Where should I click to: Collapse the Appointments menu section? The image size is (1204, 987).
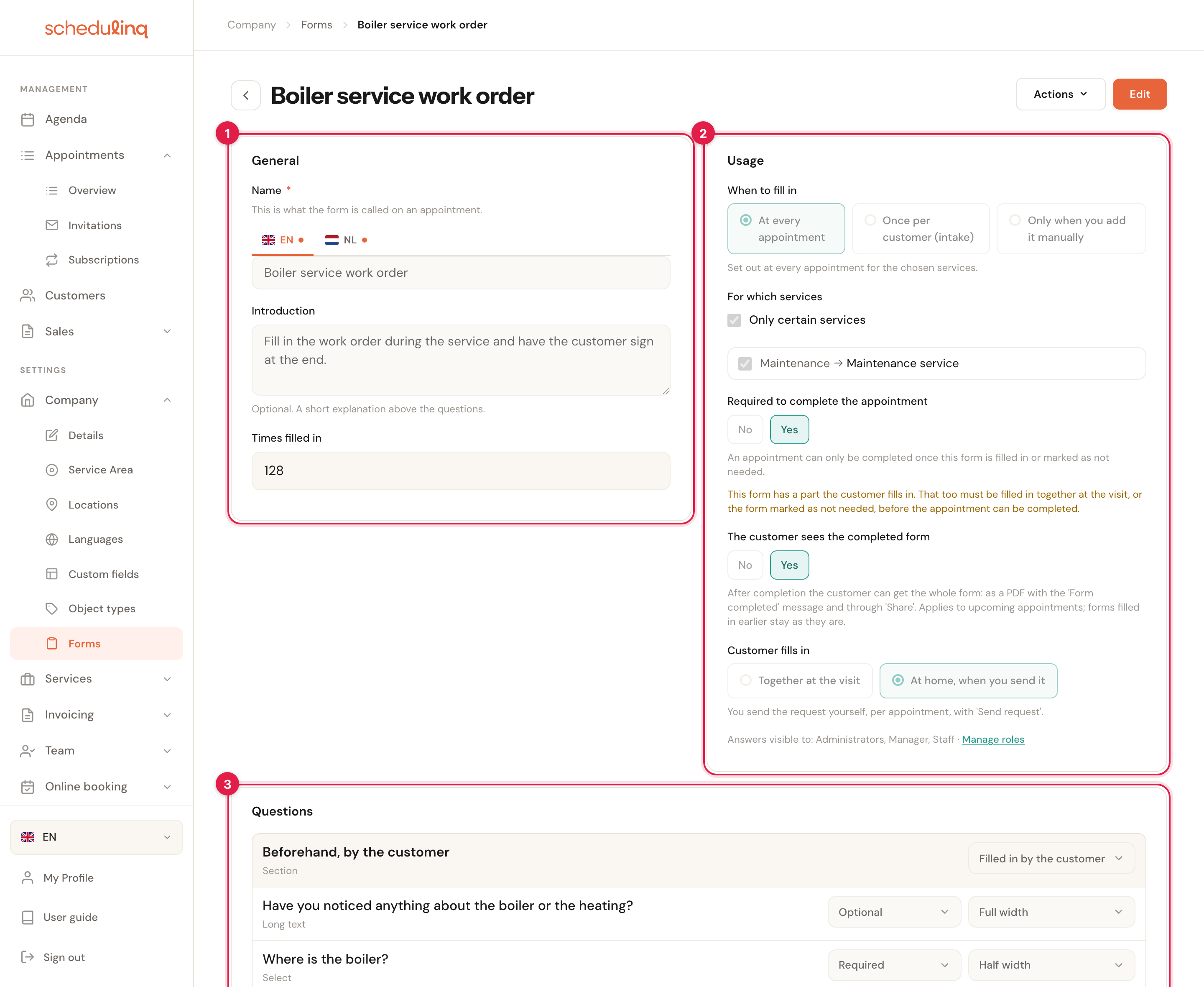167,155
